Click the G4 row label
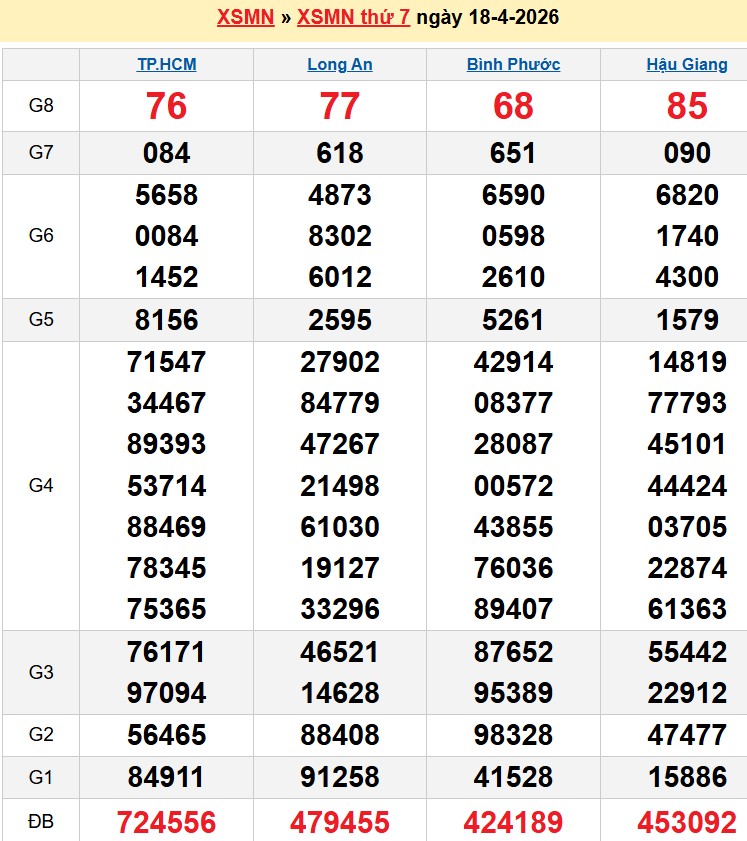The height and width of the screenshot is (841, 747). pyautogui.click(x=41, y=486)
